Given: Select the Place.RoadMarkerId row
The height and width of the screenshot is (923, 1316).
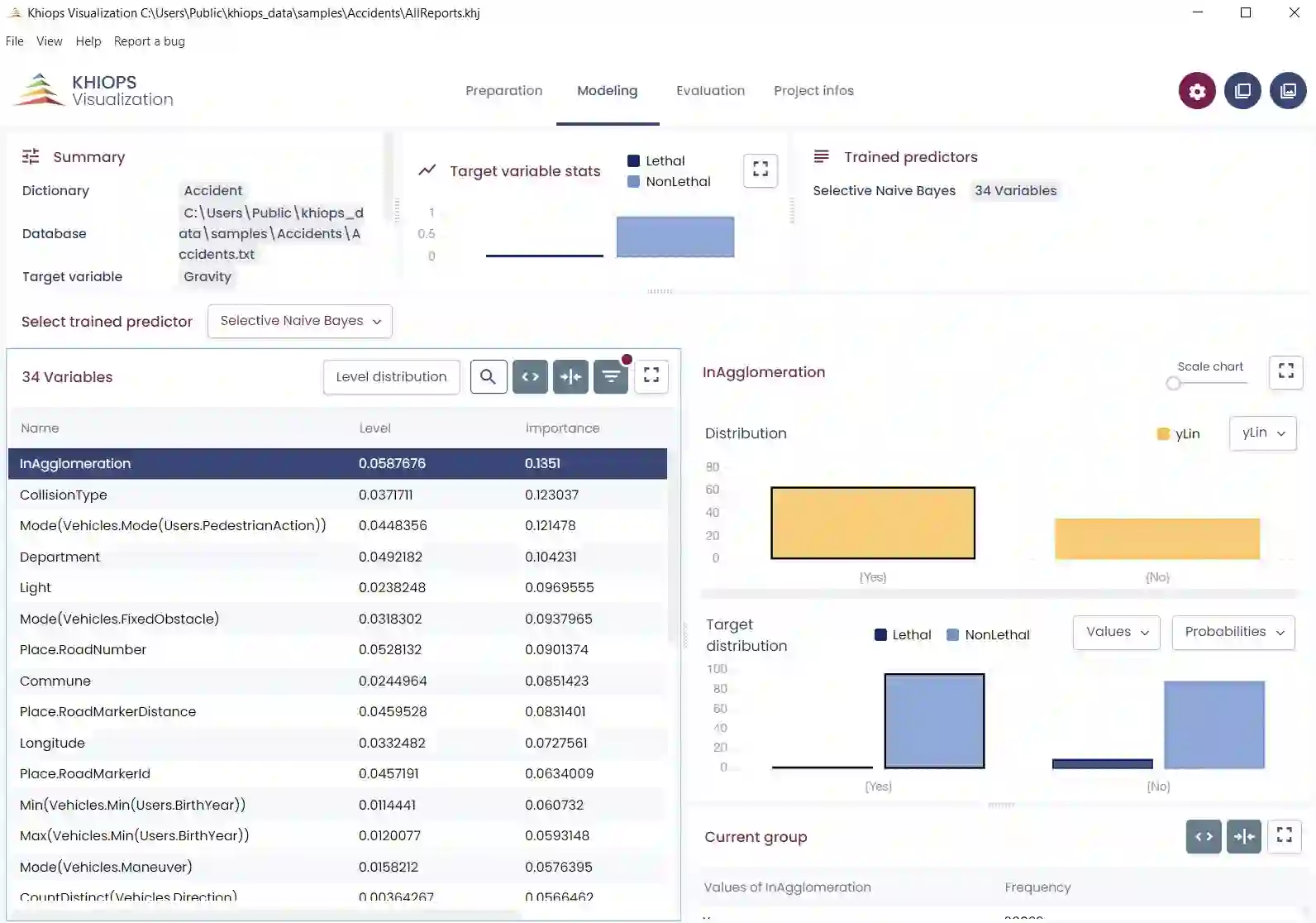Looking at the screenshot, I should coord(337,774).
